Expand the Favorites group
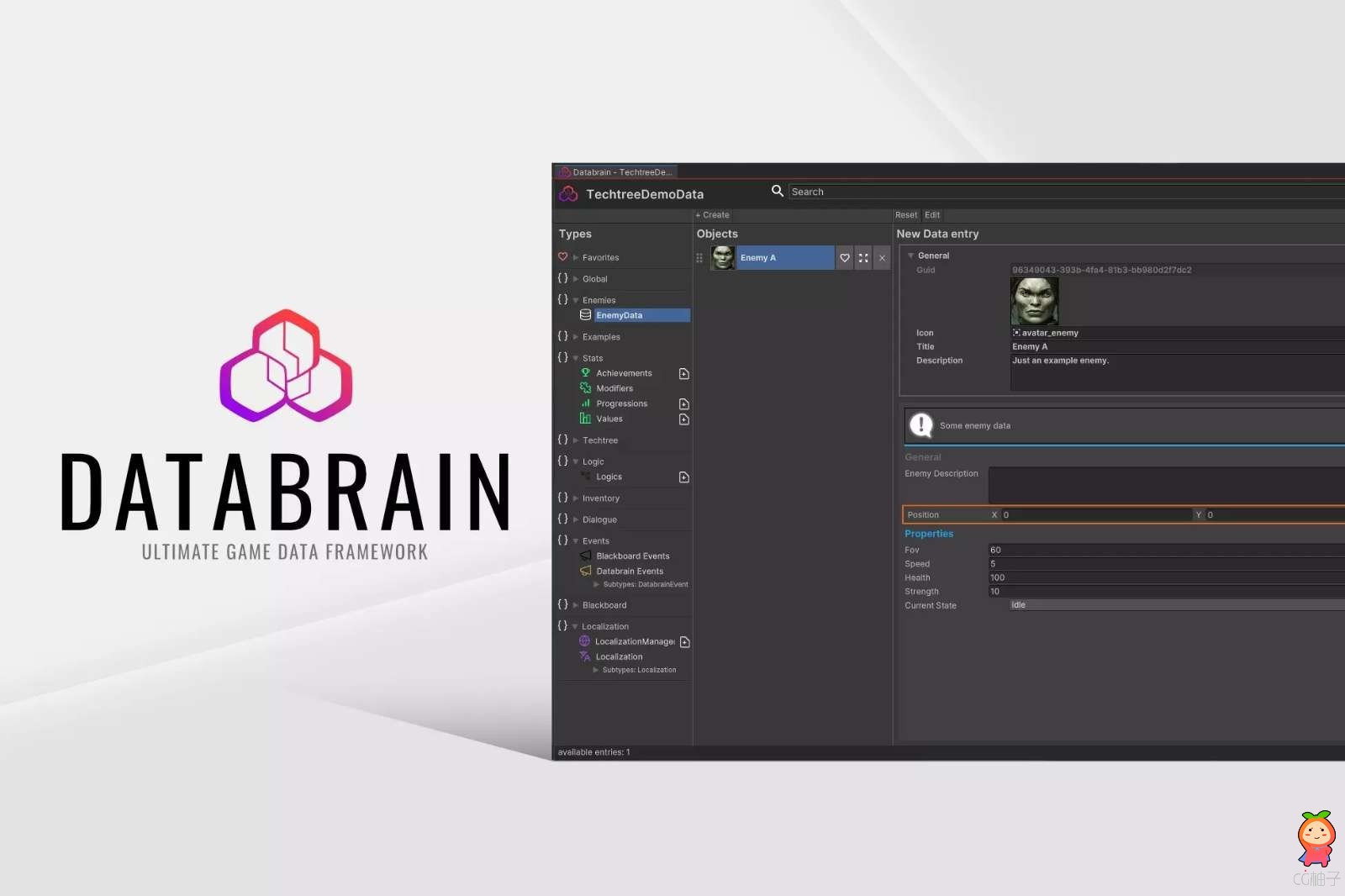 (x=576, y=258)
